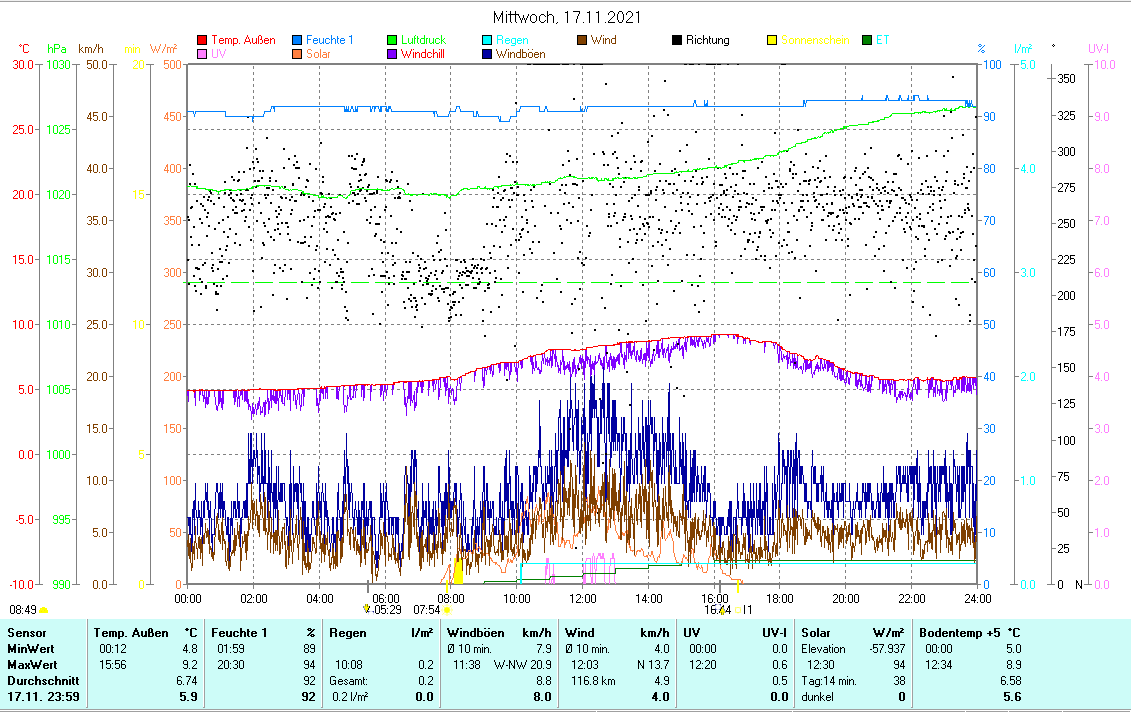The image size is (1131, 712).
Task: Click the yellow Sonnenschein legend square
Action: pyautogui.click(x=772, y=41)
